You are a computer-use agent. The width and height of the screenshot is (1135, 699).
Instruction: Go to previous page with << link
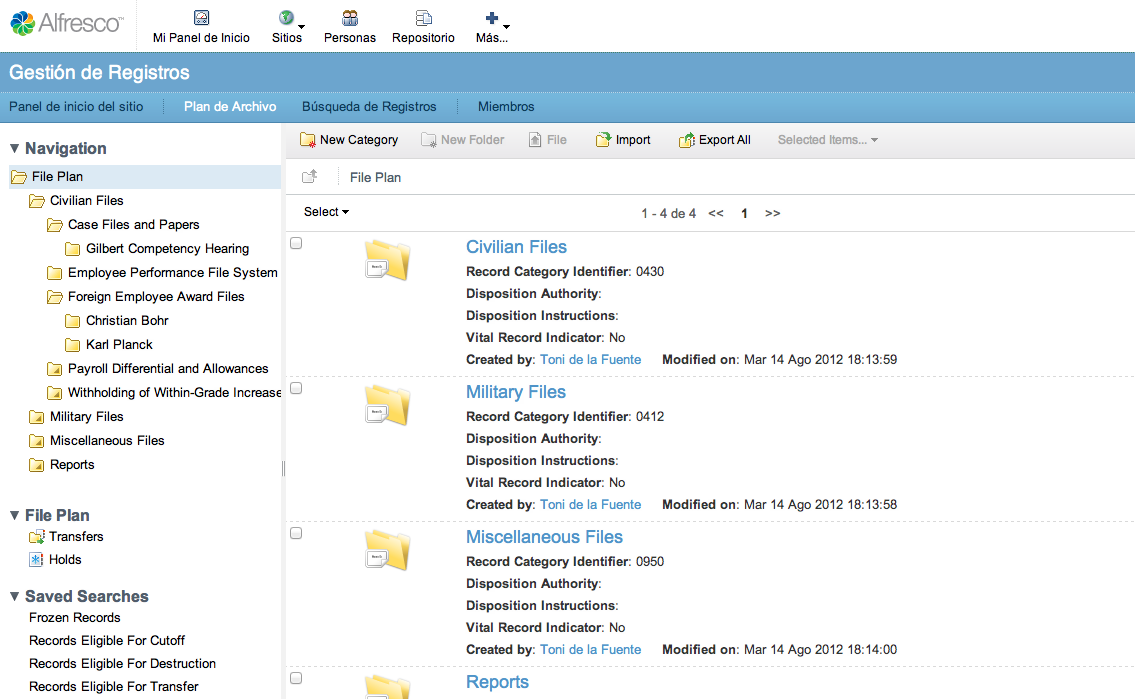(716, 213)
